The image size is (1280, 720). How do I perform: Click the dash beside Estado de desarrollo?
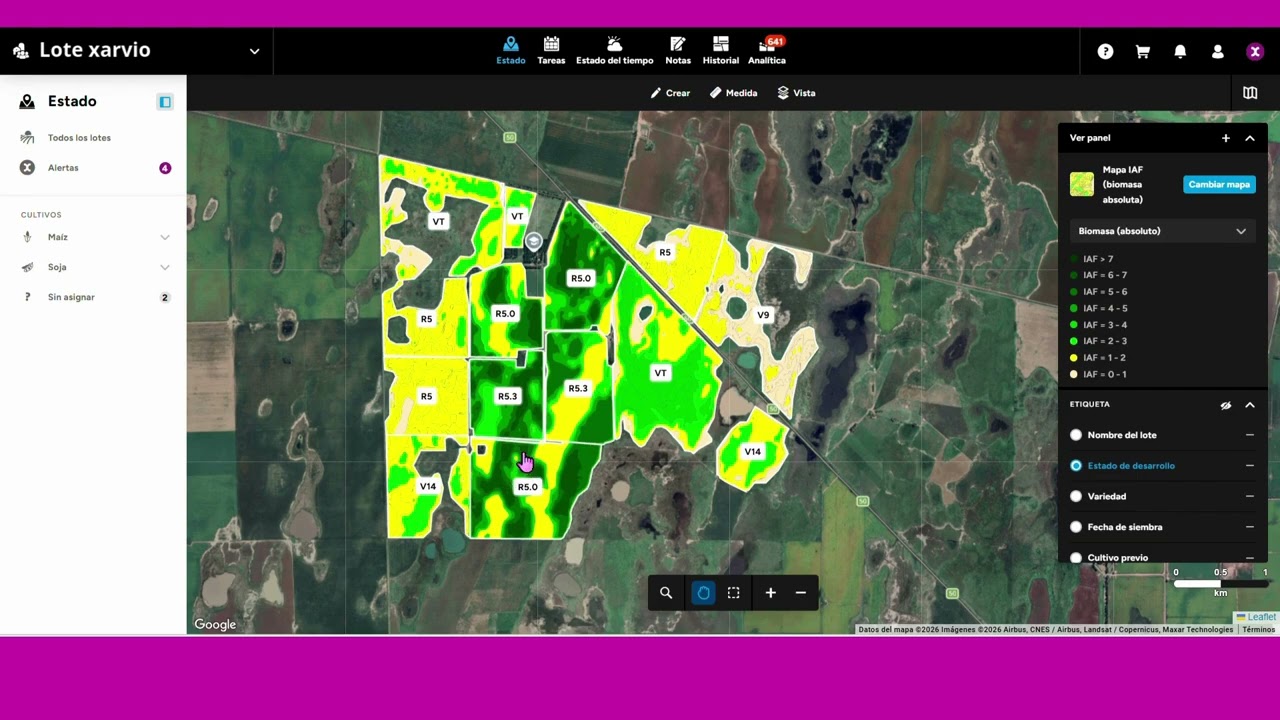[x=1250, y=466]
